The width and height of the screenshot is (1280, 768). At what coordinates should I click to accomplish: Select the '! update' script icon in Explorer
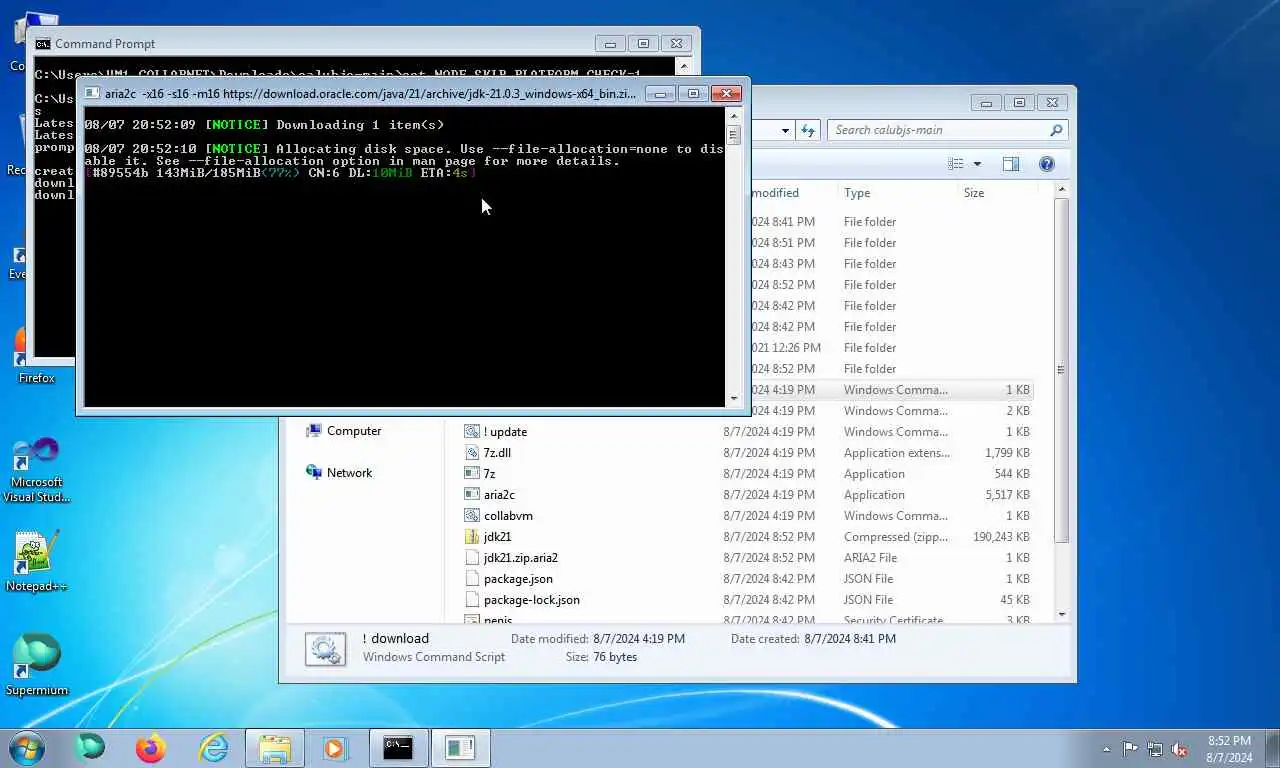pos(473,432)
